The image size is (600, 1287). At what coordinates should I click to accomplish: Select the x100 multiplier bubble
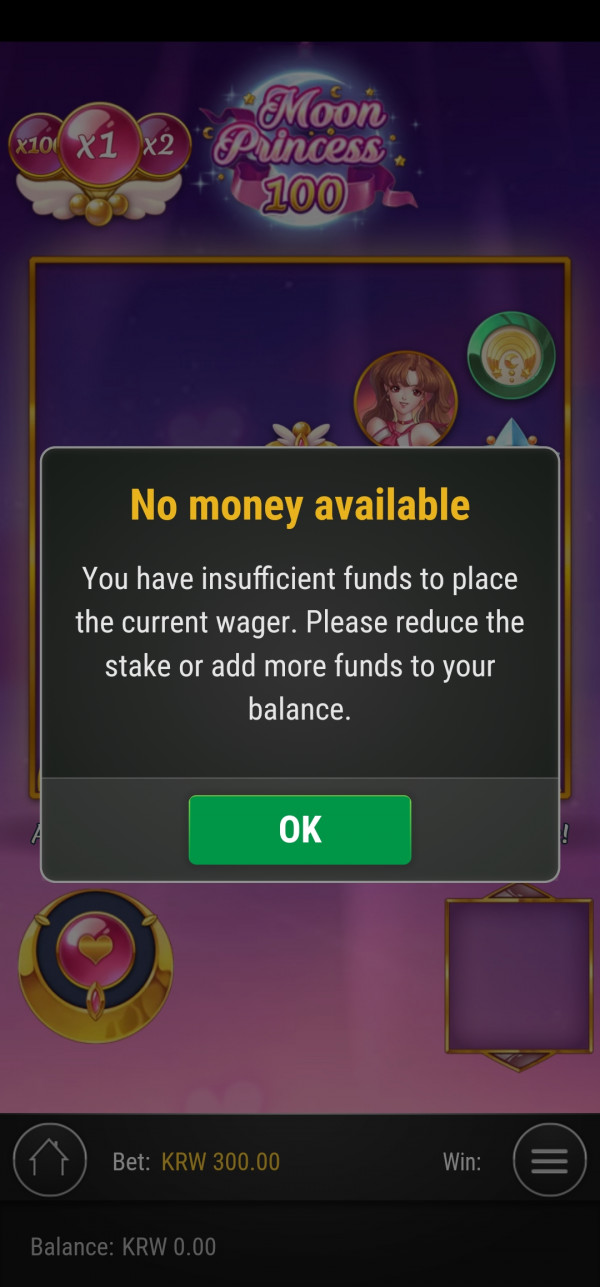(34, 146)
